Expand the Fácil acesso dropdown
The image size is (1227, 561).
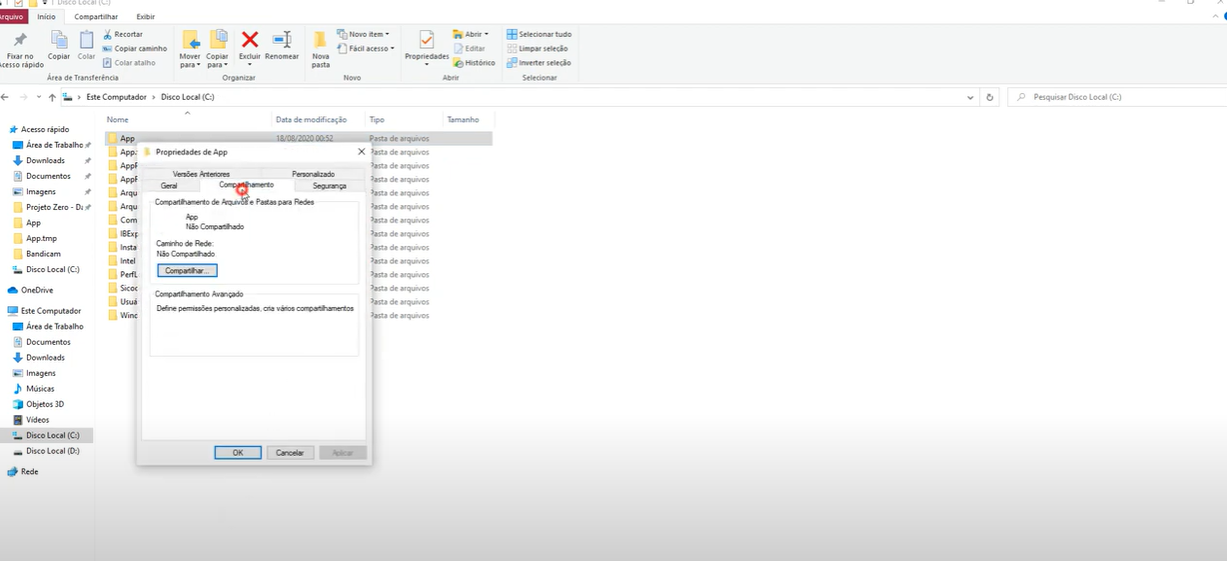pos(366,48)
